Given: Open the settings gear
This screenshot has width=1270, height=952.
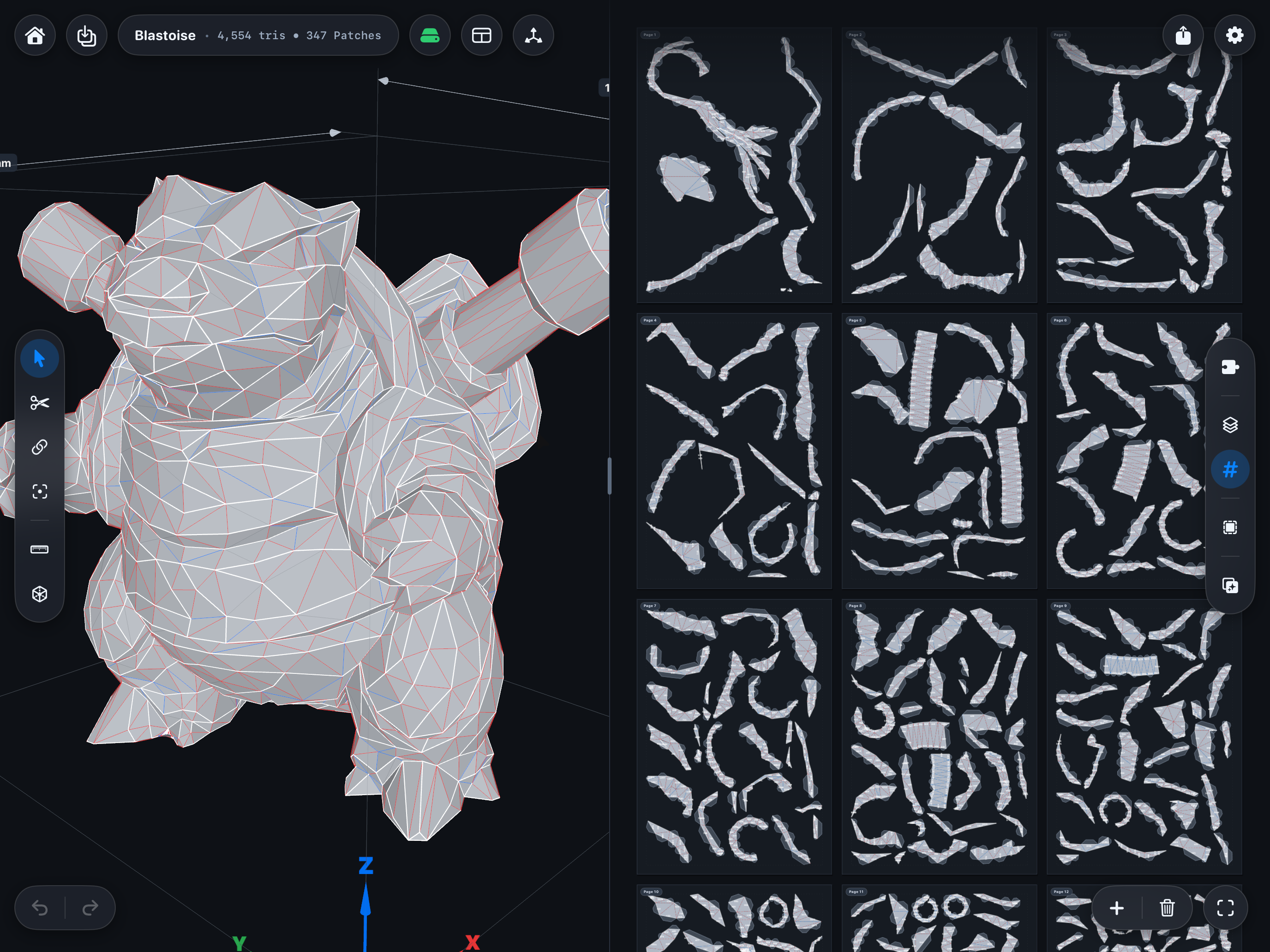Looking at the screenshot, I should 1235,36.
